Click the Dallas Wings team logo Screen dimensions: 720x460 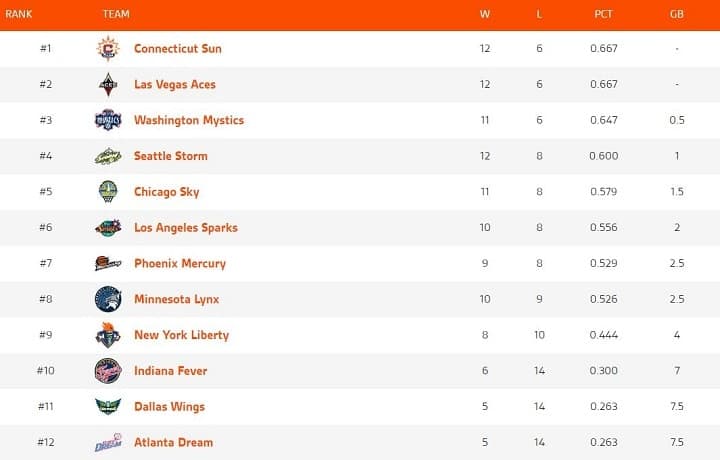pyautogui.click(x=108, y=407)
